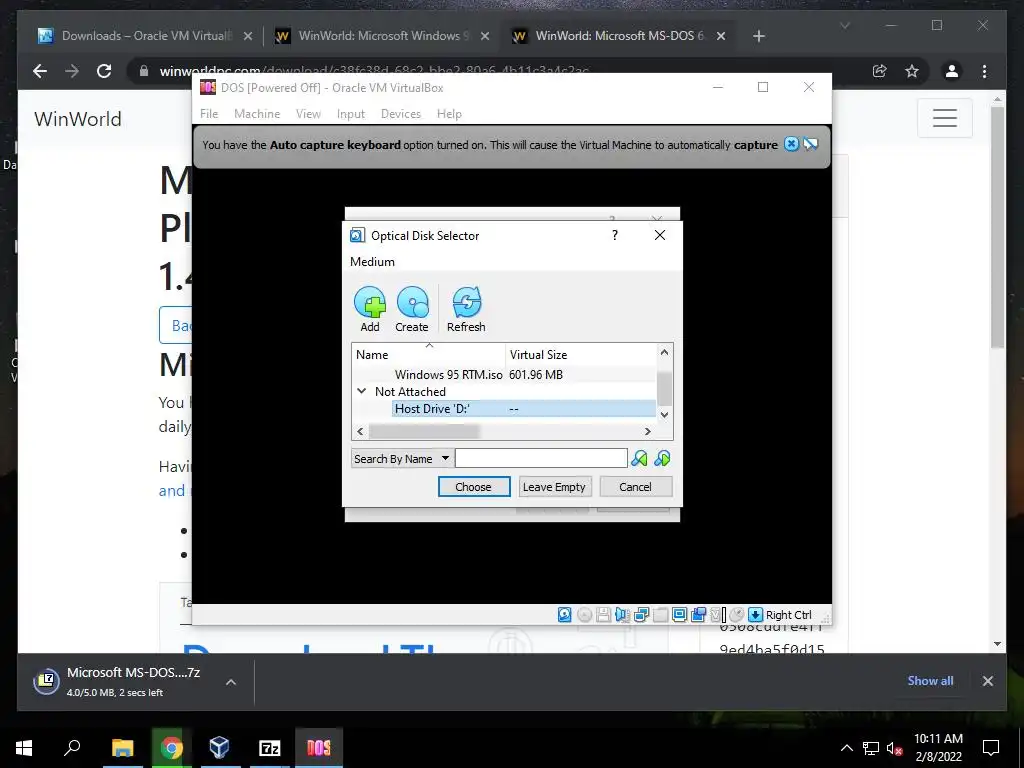The width and height of the screenshot is (1024, 768).
Task: Click the audio status bar icon
Action: pyautogui.click(x=622, y=615)
